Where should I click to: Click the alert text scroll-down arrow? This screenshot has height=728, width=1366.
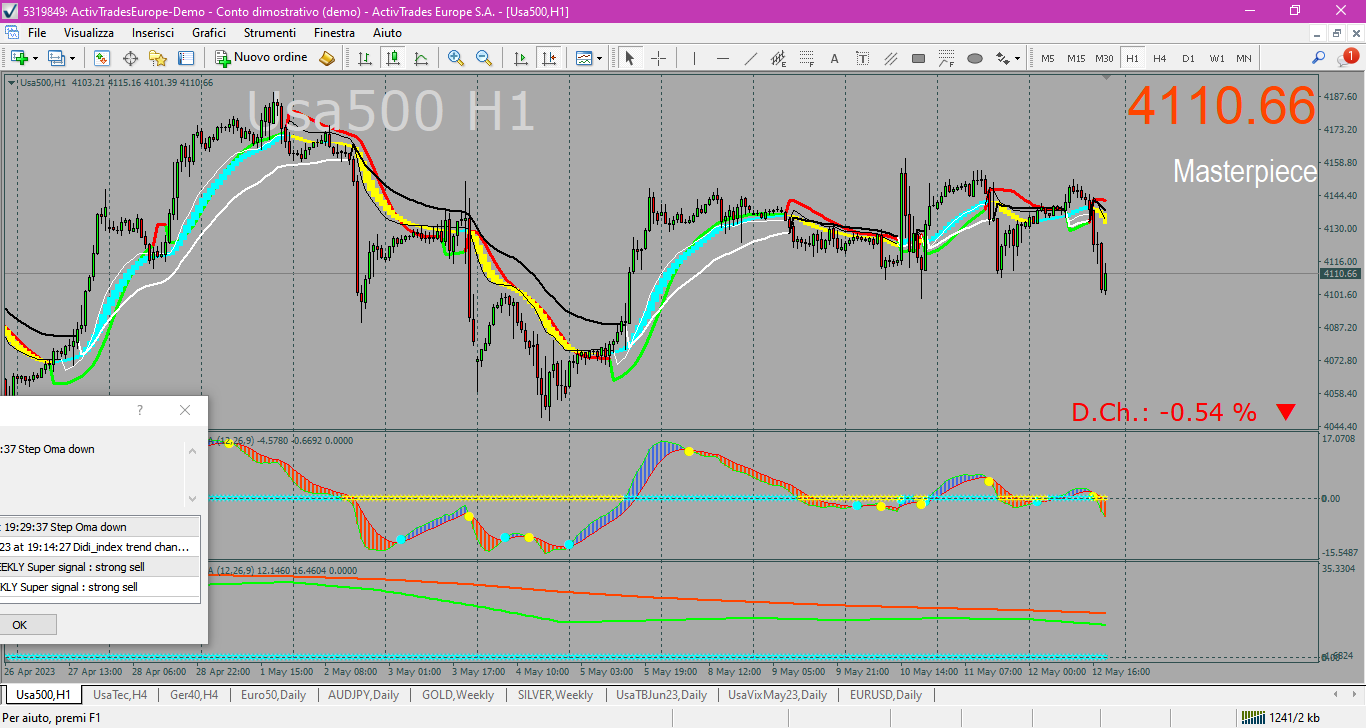(193, 497)
